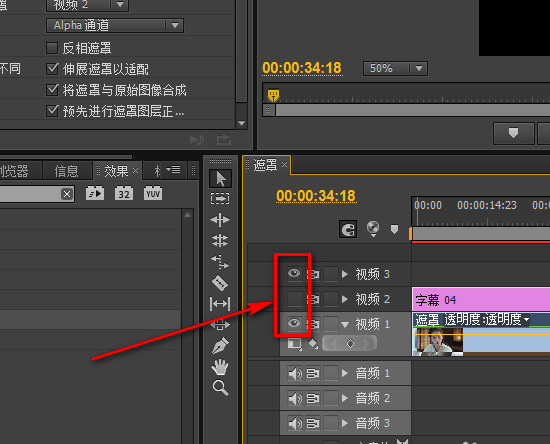Filter effects by Accelerated Effects icon
This screenshot has width=550, height=444.
tap(95, 193)
